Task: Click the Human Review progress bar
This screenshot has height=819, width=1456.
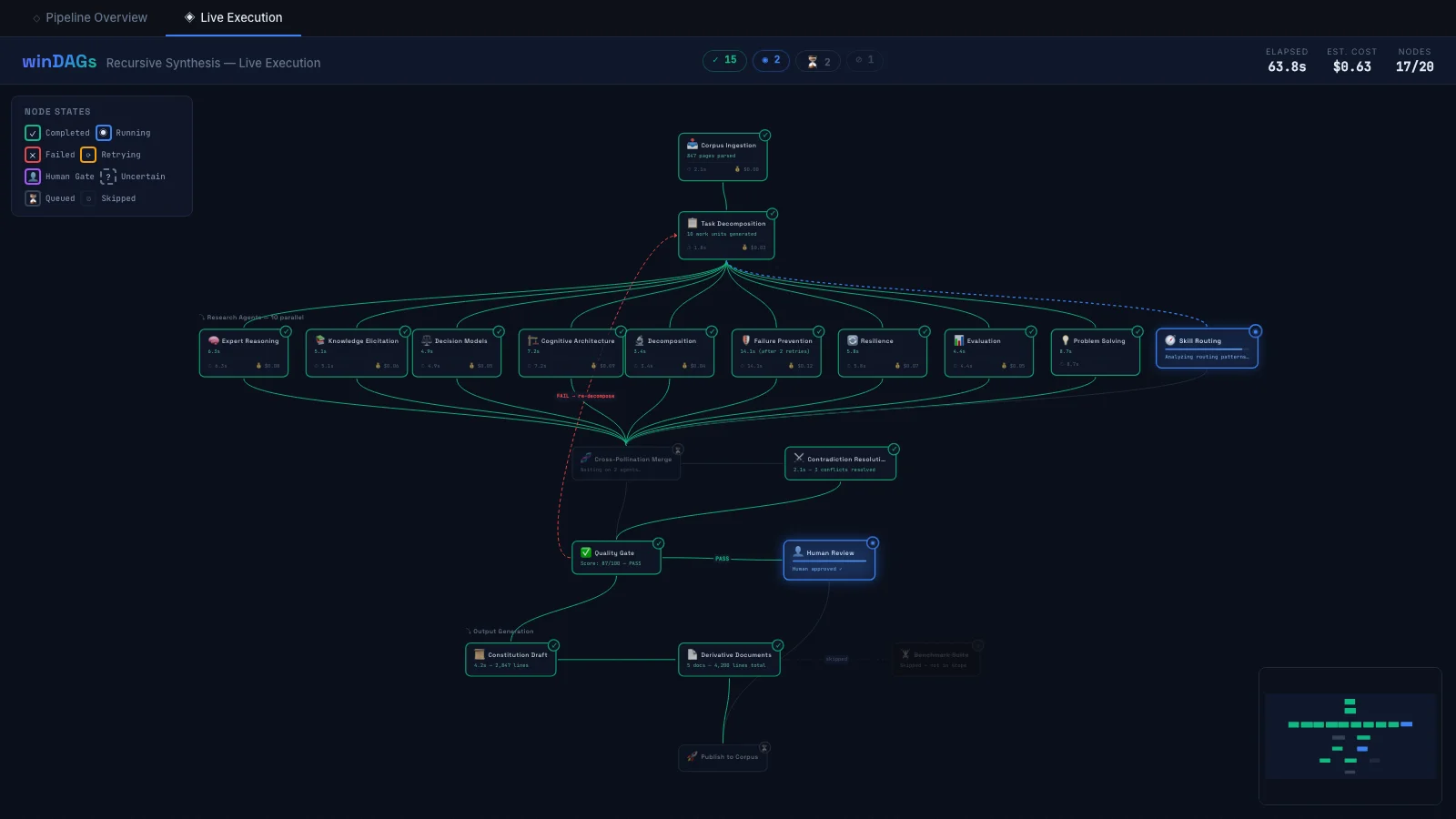Action: tap(829, 561)
